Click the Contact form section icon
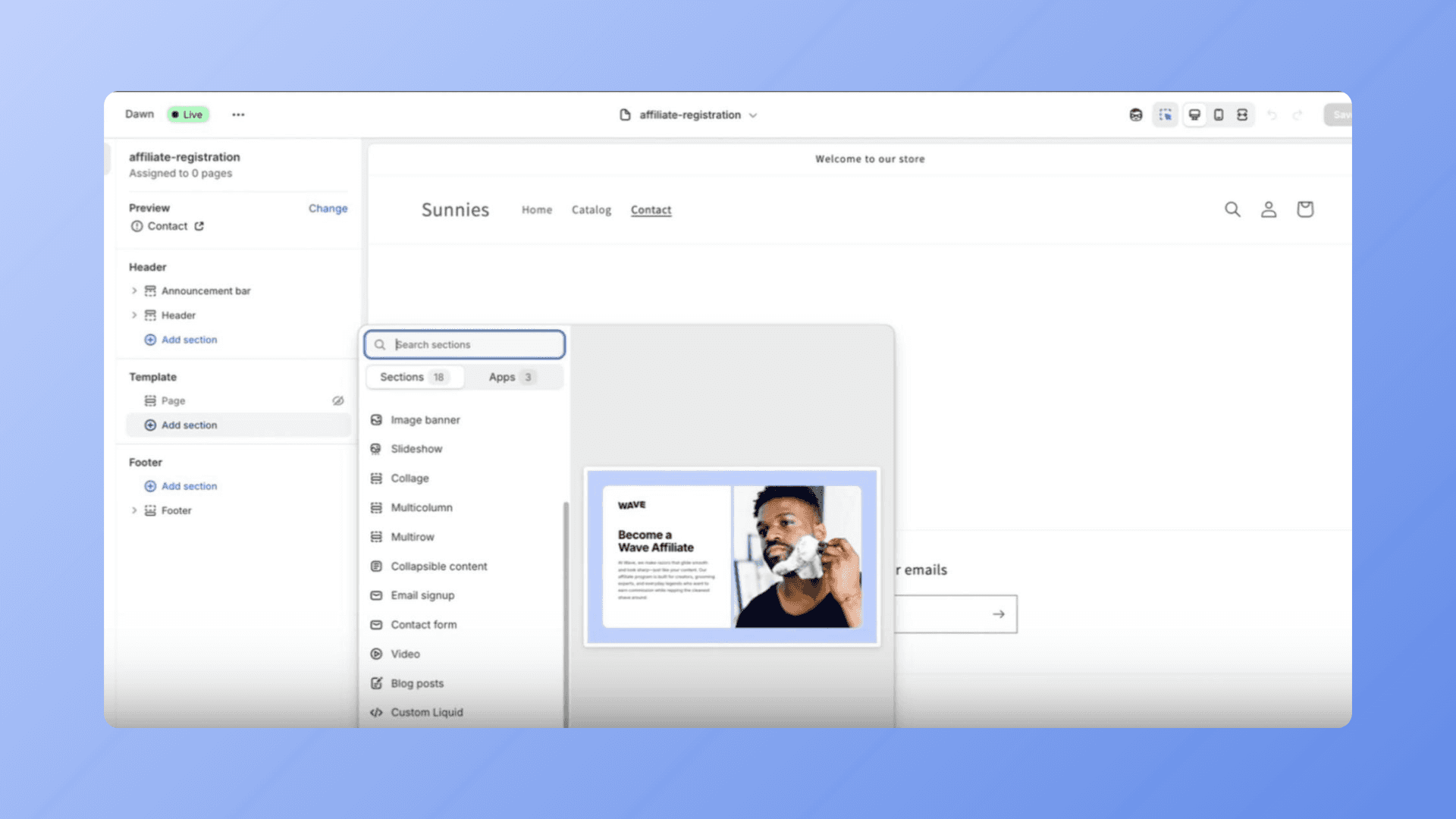The height and width of the screenshot is (819, 1456). tap(376, 625)
